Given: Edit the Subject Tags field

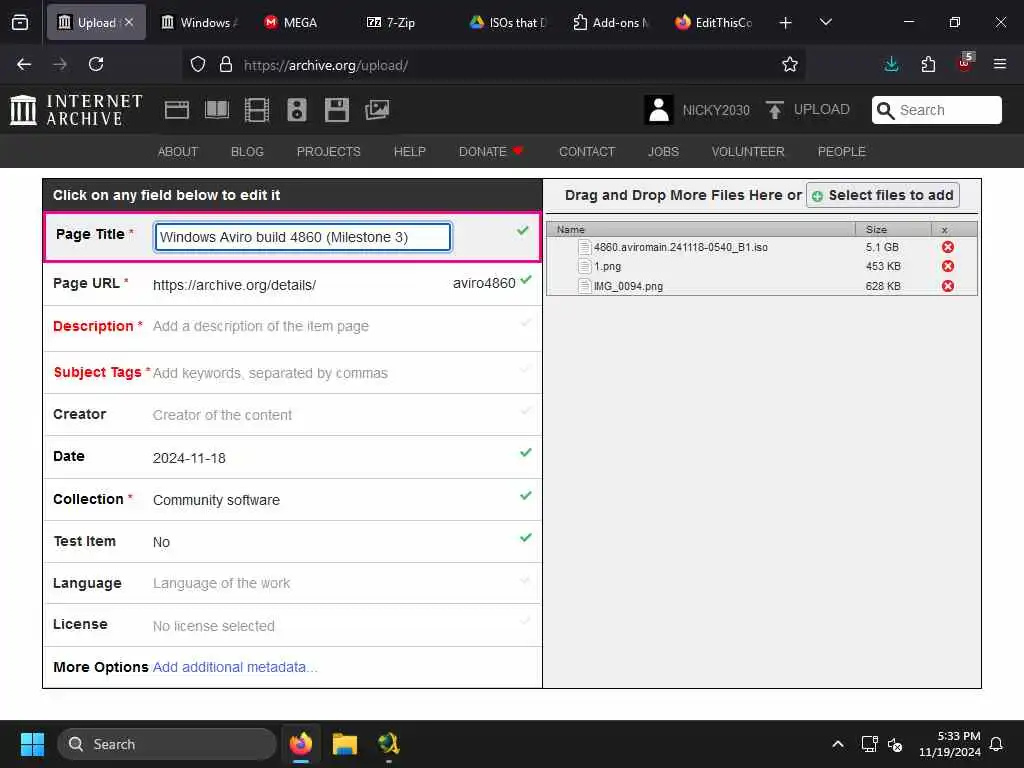Looking at the screenshot, I should [270, 373].
